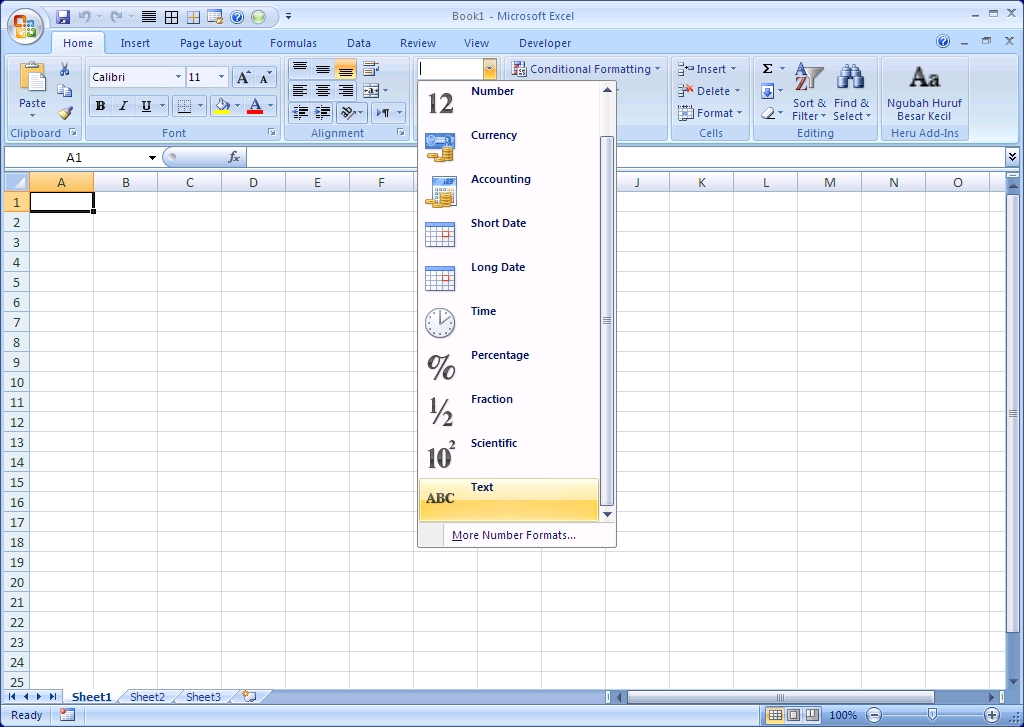
Task: Click the Orientation text angle icon
Action: [349, 113]
